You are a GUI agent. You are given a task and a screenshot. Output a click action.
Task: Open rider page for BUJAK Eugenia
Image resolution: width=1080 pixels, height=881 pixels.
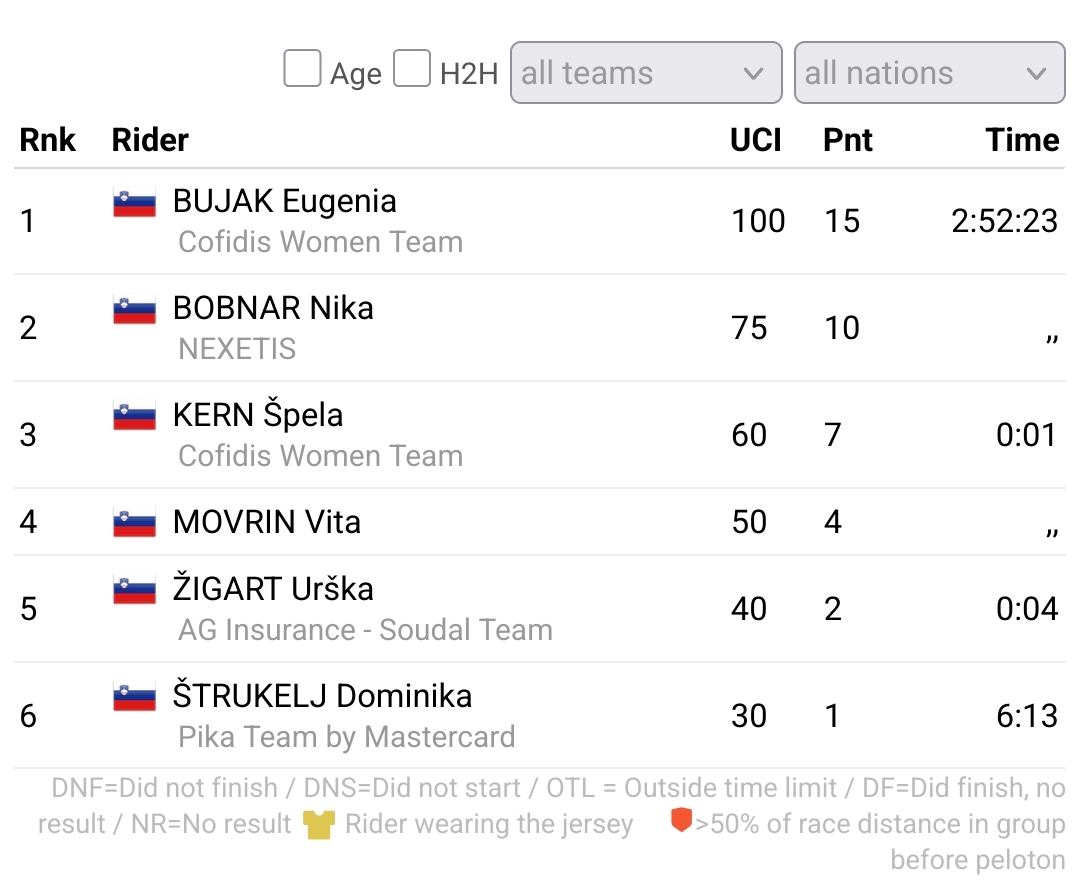[x=284, y=201]
